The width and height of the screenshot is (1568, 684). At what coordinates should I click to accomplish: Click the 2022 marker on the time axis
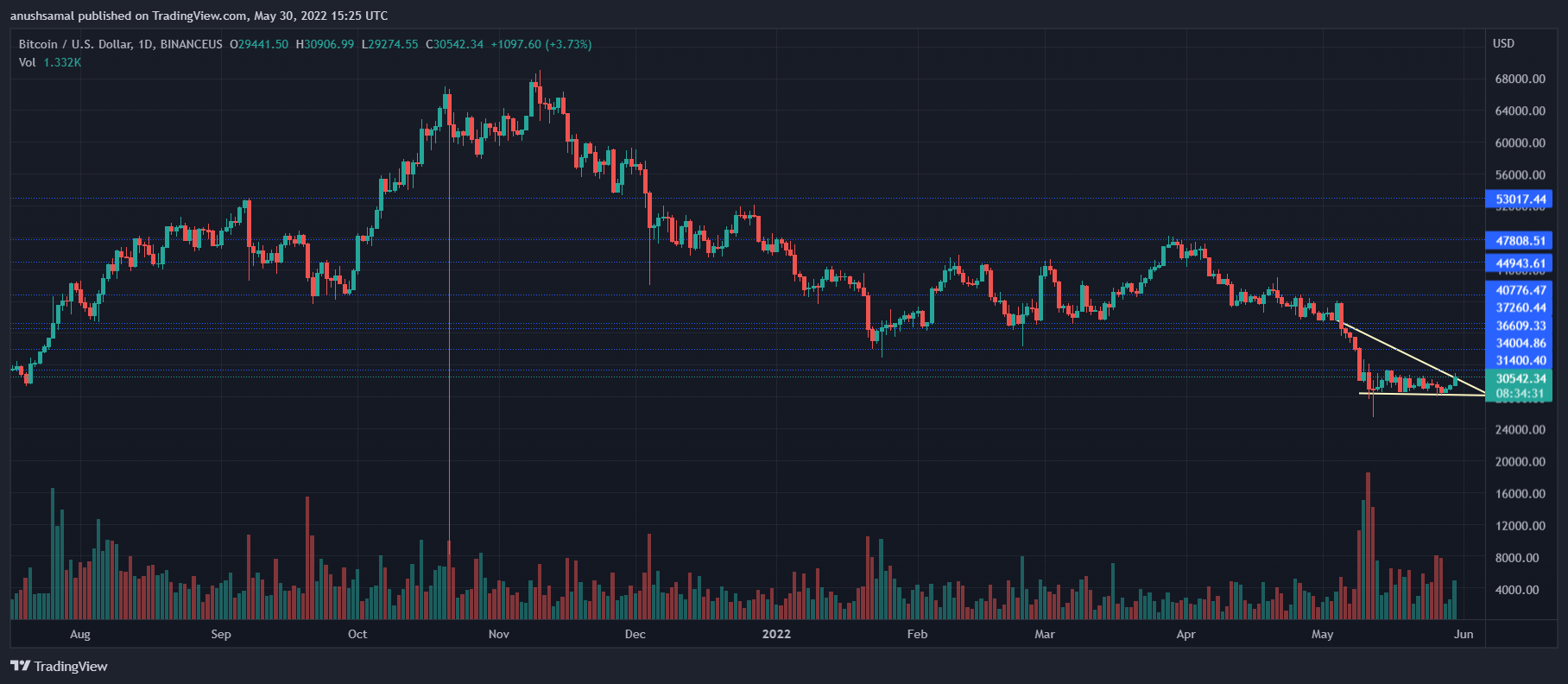[x=775, y=634]
